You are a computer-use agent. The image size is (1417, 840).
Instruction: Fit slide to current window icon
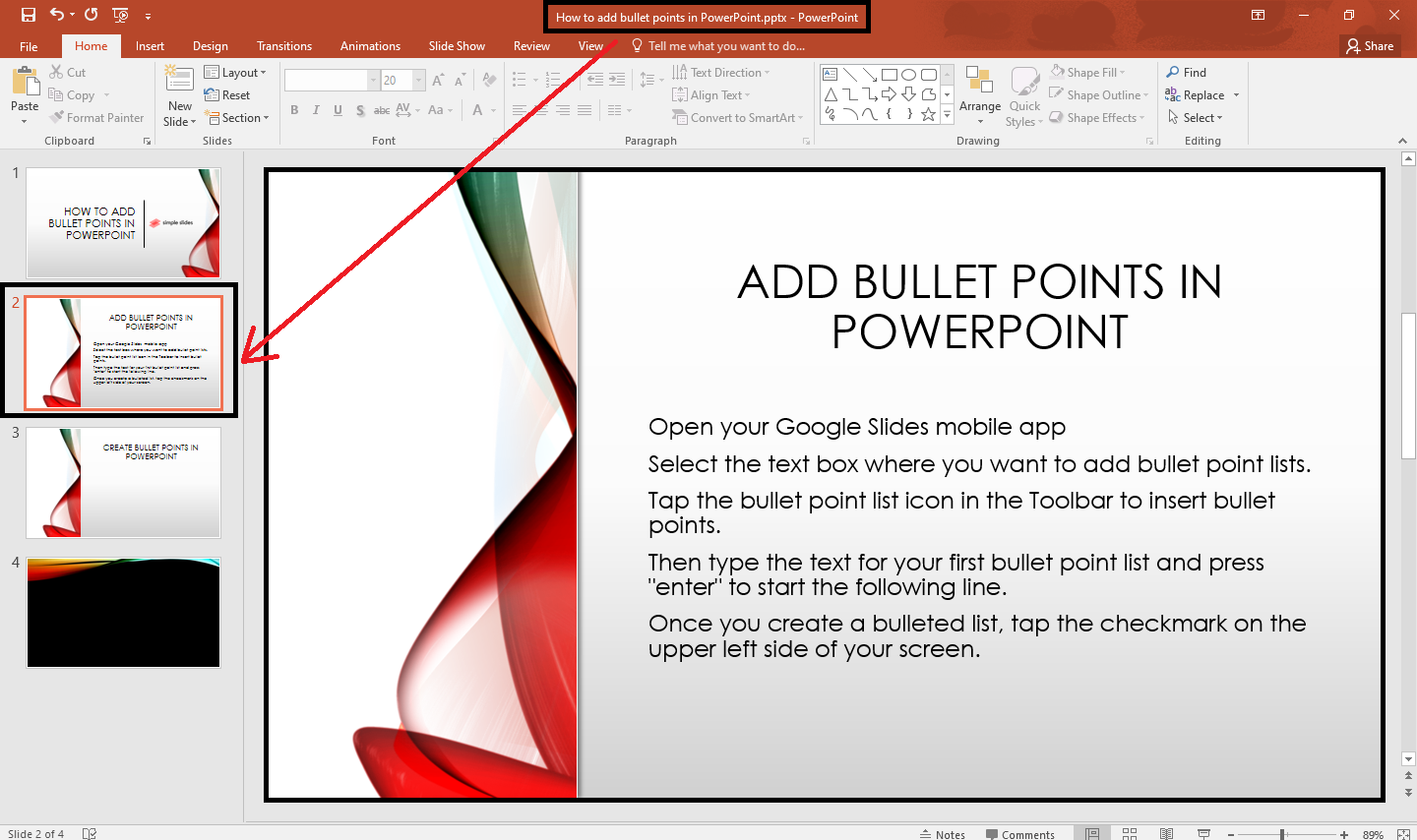[1403, 834]
